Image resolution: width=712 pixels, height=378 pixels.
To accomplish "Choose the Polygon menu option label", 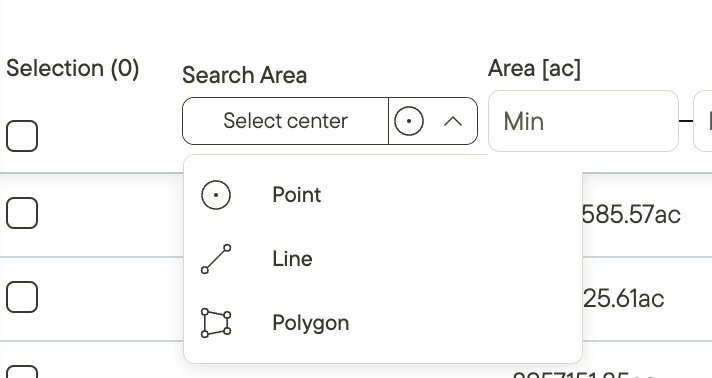I will pyautogui.click(x=311, y=323).
